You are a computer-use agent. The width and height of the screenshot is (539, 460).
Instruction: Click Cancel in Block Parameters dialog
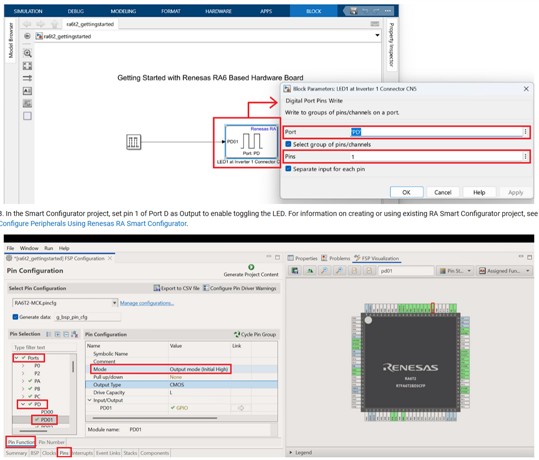point(443,192)
